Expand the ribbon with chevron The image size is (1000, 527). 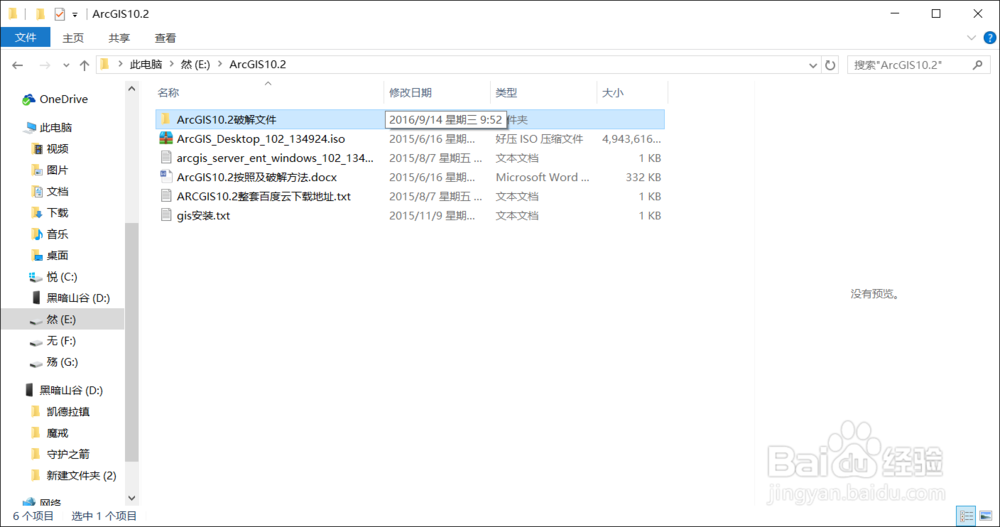[x=971, y=38]
